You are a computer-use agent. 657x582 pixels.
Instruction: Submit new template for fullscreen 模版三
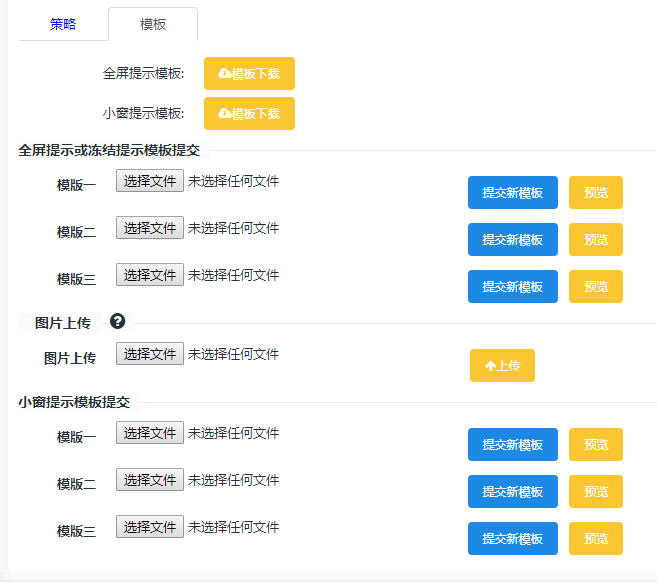513,286
